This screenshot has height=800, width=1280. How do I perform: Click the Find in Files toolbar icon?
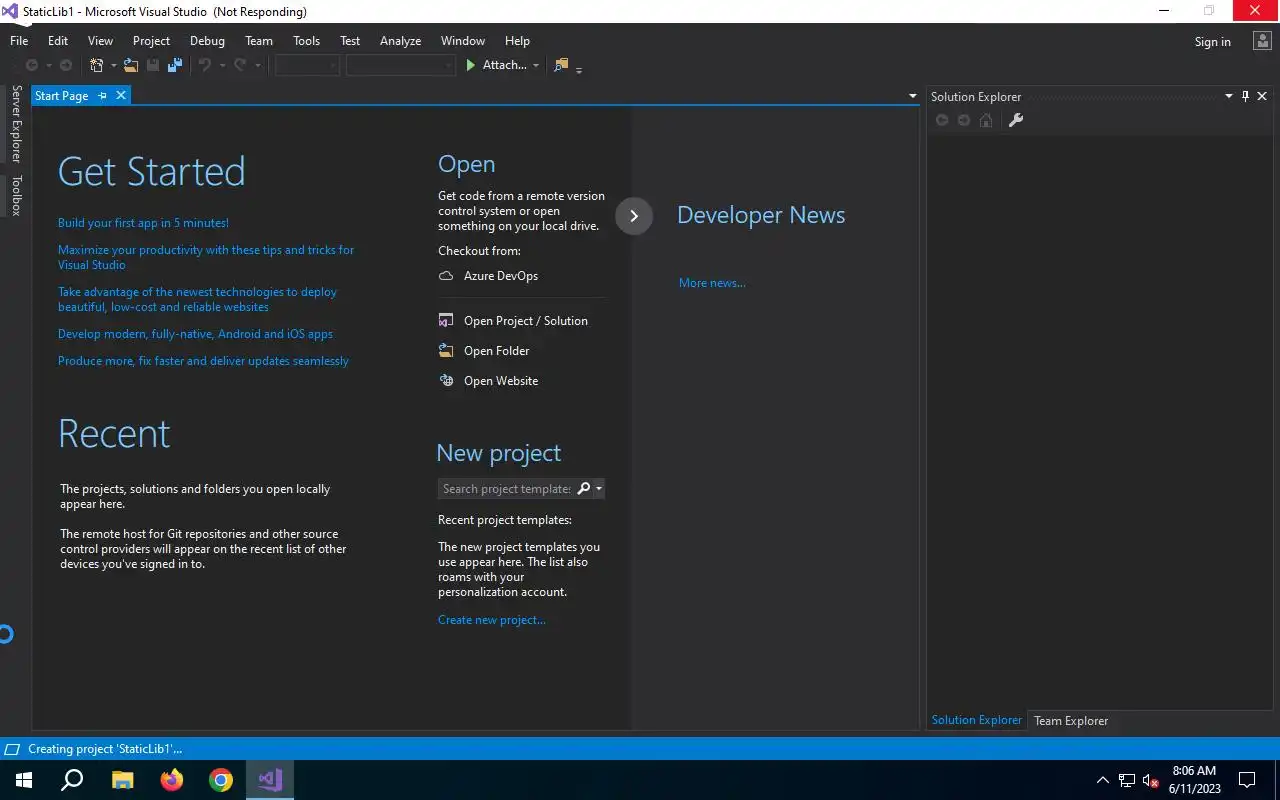pyautogui.click(x=561, y=65)
